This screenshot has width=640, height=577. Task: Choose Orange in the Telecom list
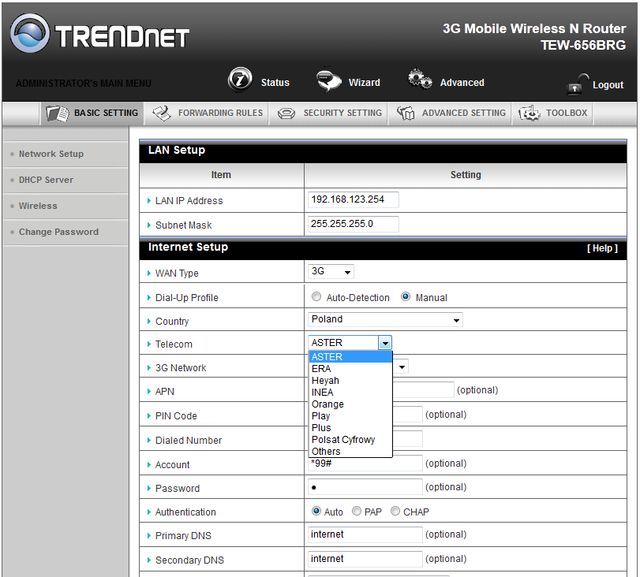click(x=350, y=404)
